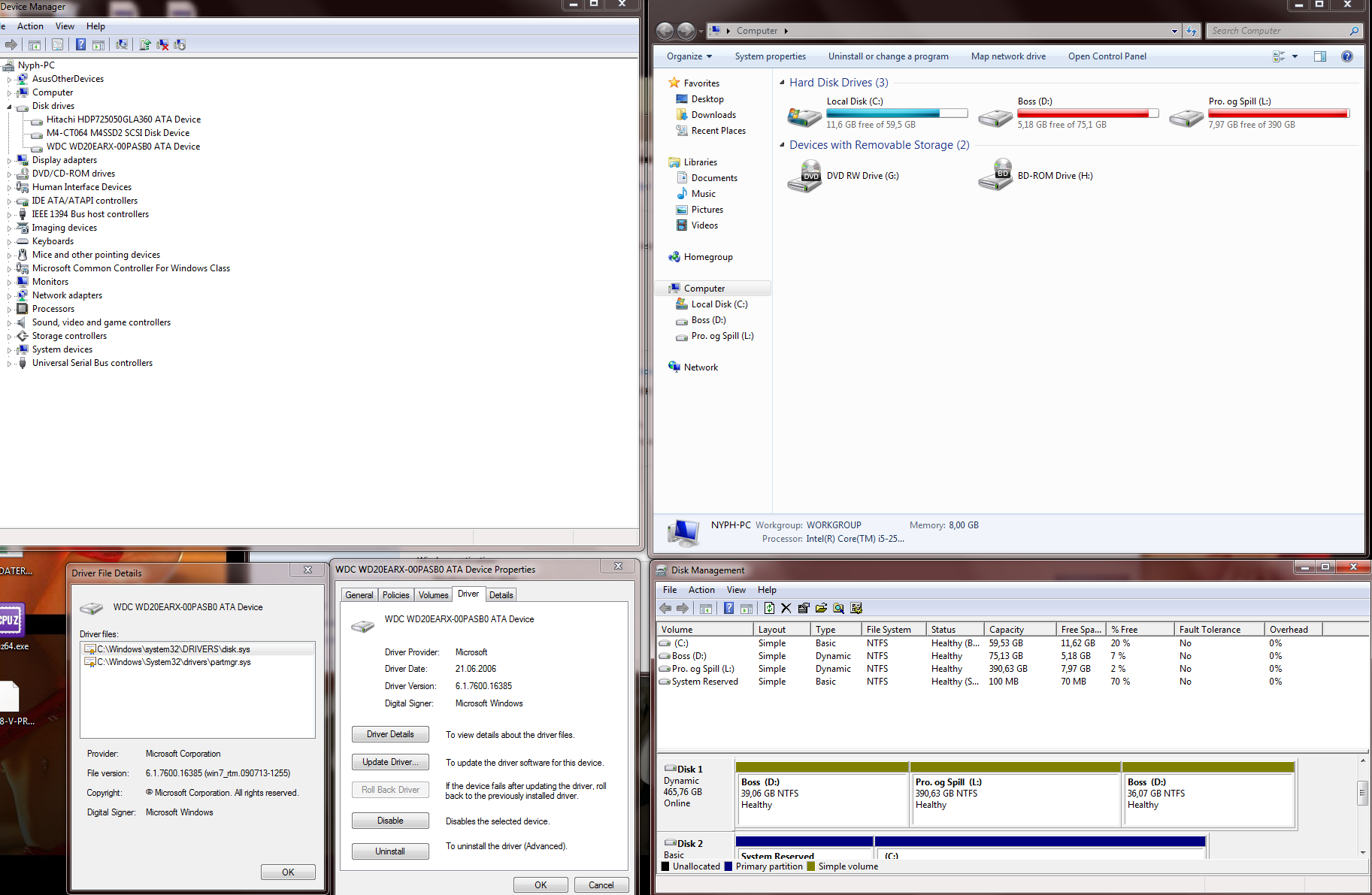Click Help icon in Disk Management toolbar
Viewport: 1372px width, 895px height.
[x=728, y=609]
